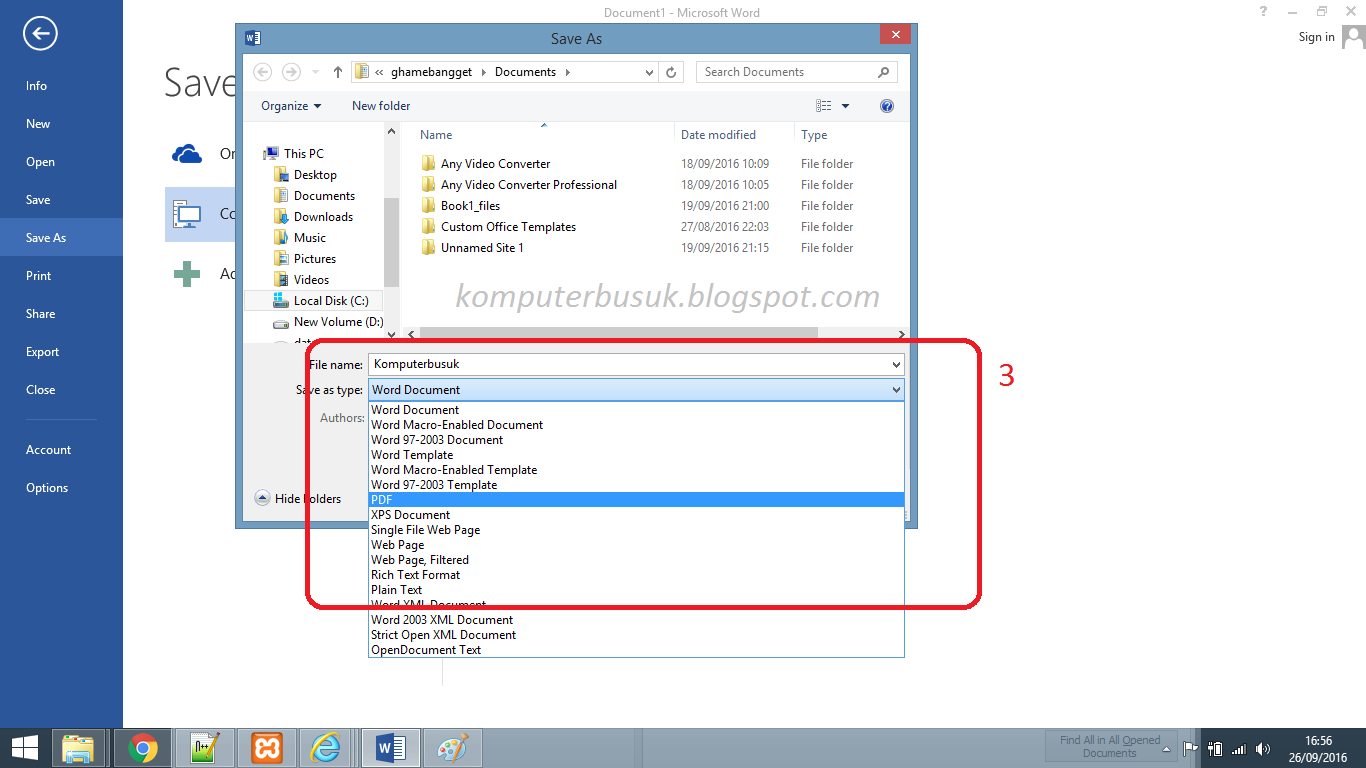Click the Word Help question mark icon

point(1264,12)
